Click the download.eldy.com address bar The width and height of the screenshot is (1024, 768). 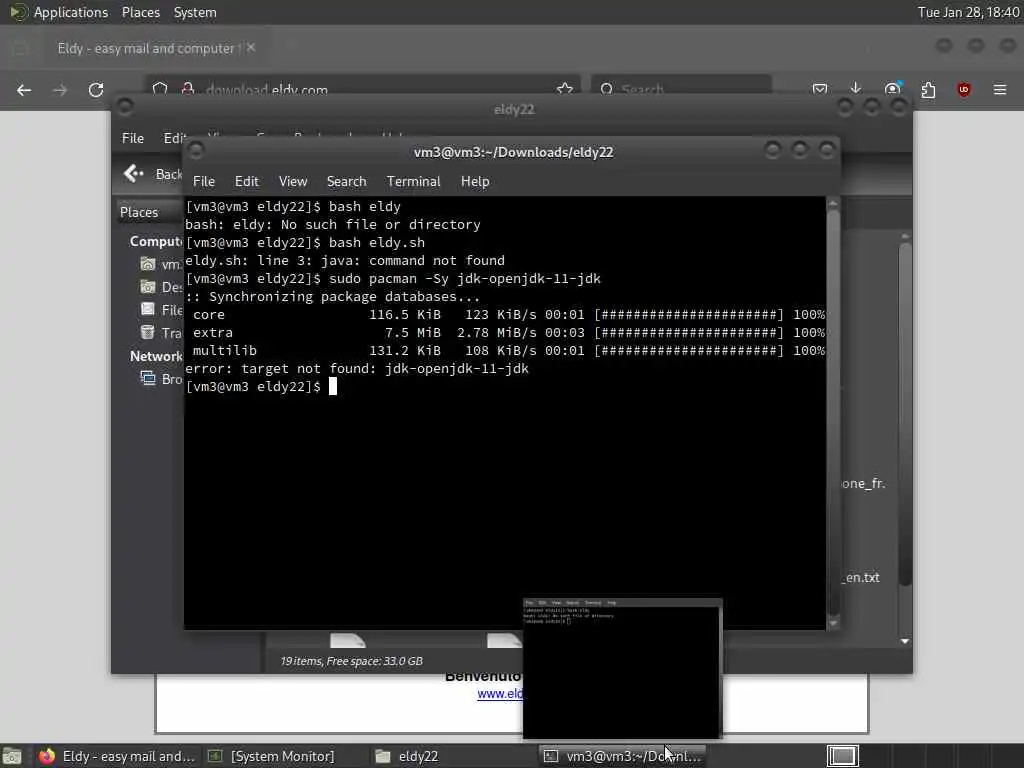point(362,89)
